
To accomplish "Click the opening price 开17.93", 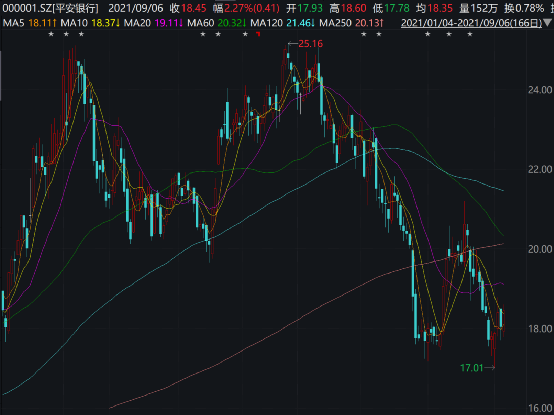I will click(x=305, y=8).
